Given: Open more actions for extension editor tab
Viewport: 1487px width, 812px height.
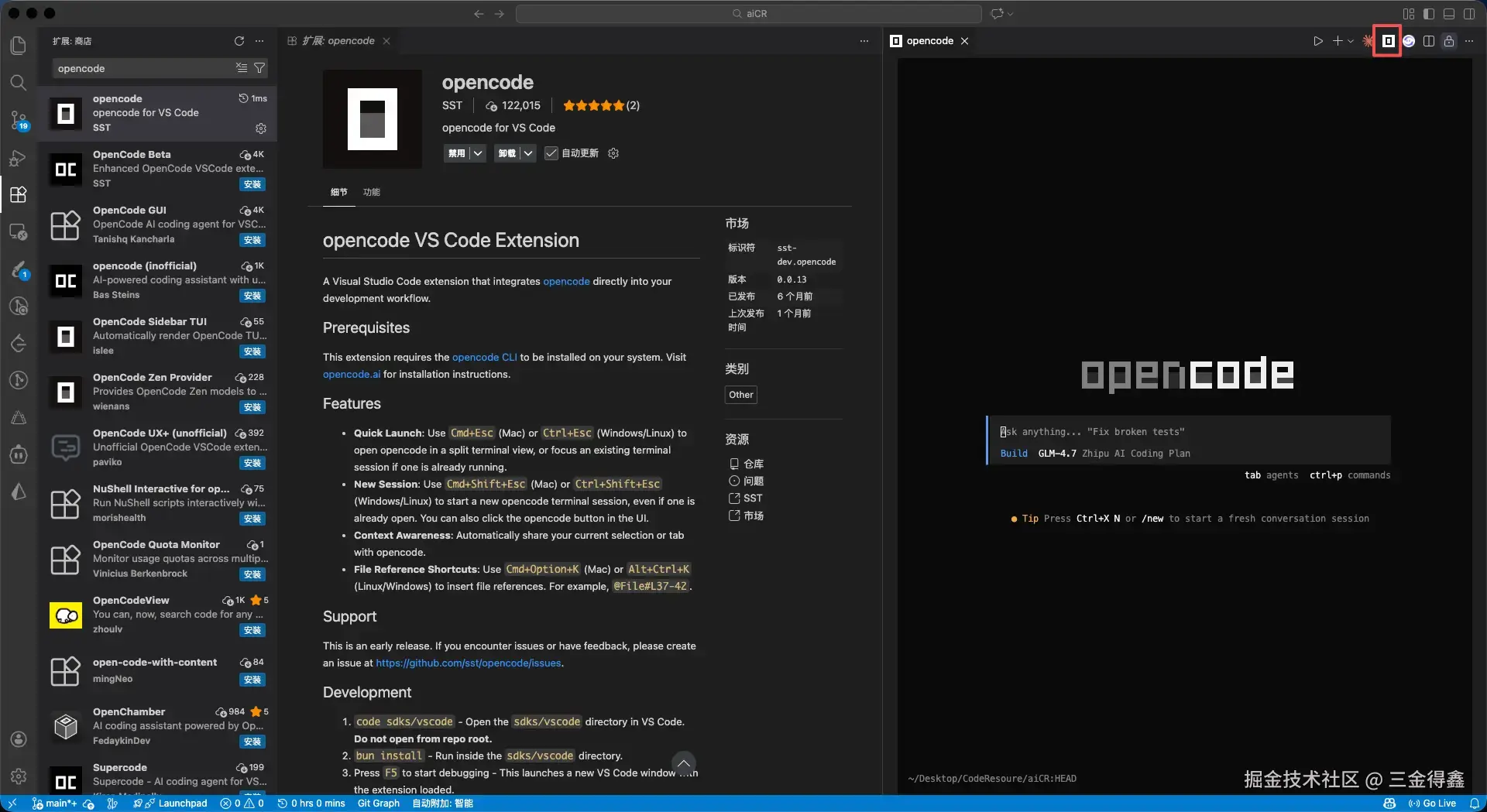Looking at the screenshot, I should click(x=864, y=41).
